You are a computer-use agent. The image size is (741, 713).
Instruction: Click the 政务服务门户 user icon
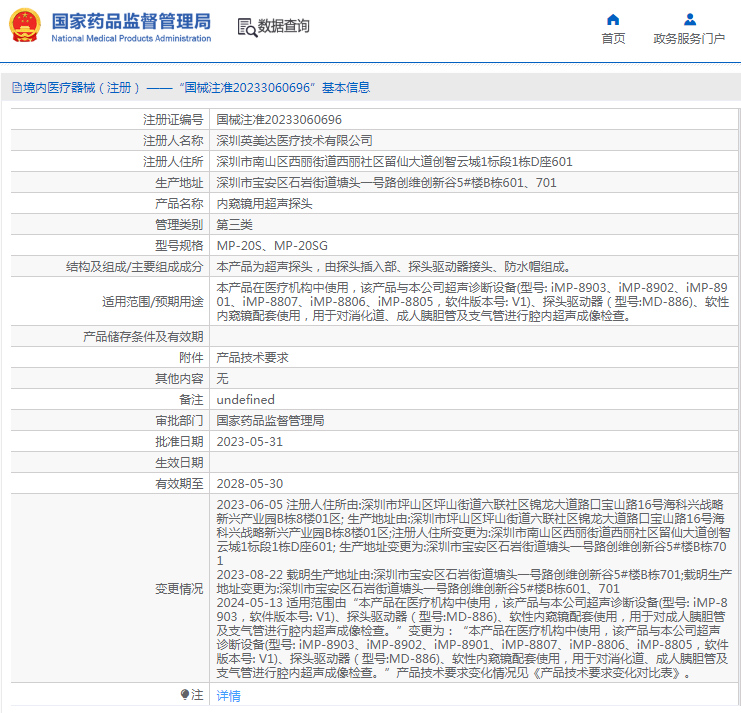click(x=689, y=19)
